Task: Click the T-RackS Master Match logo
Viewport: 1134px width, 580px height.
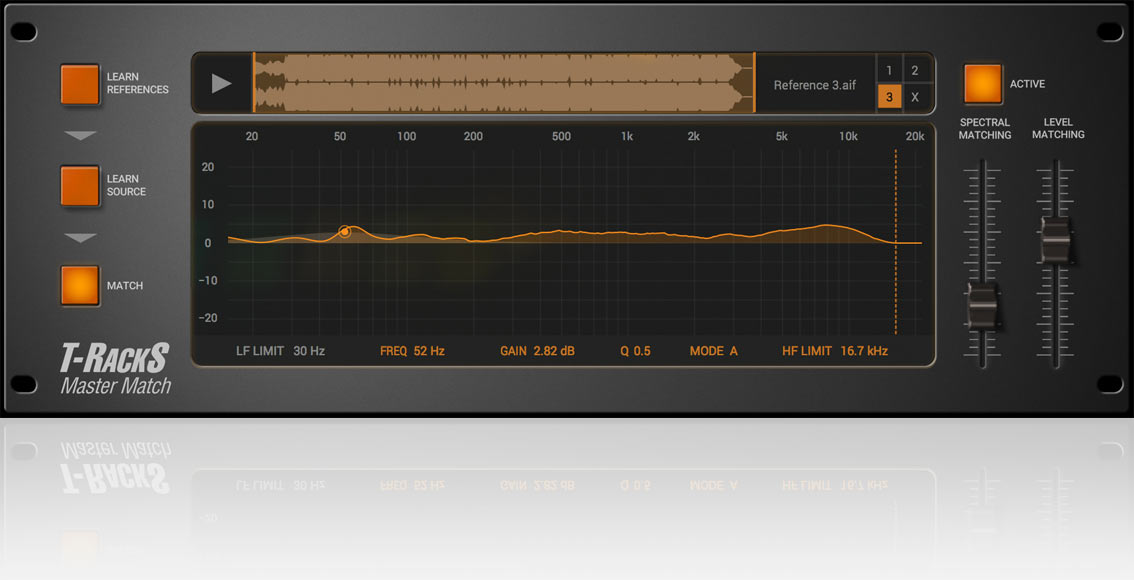Action: (x=116, y=370)
